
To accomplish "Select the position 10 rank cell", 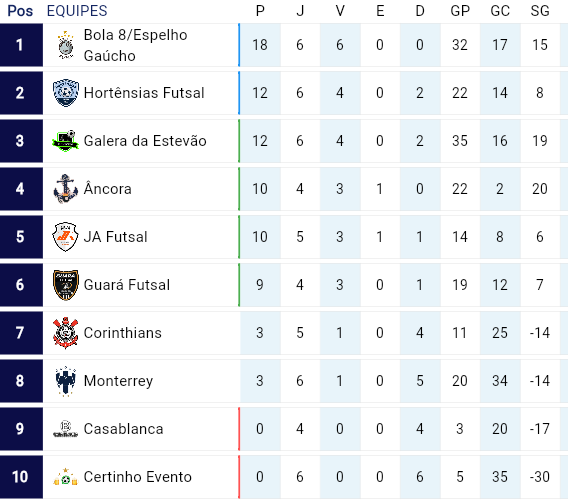I will click(x=21, y=477).
